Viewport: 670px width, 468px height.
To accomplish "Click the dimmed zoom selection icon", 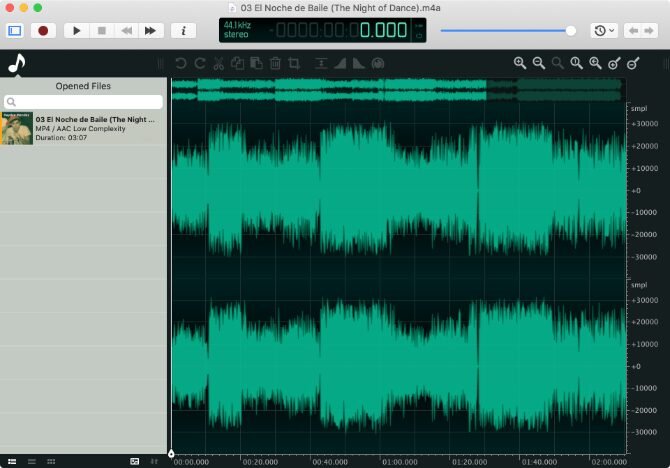I will pyautogui.click(x=558, y=63).
